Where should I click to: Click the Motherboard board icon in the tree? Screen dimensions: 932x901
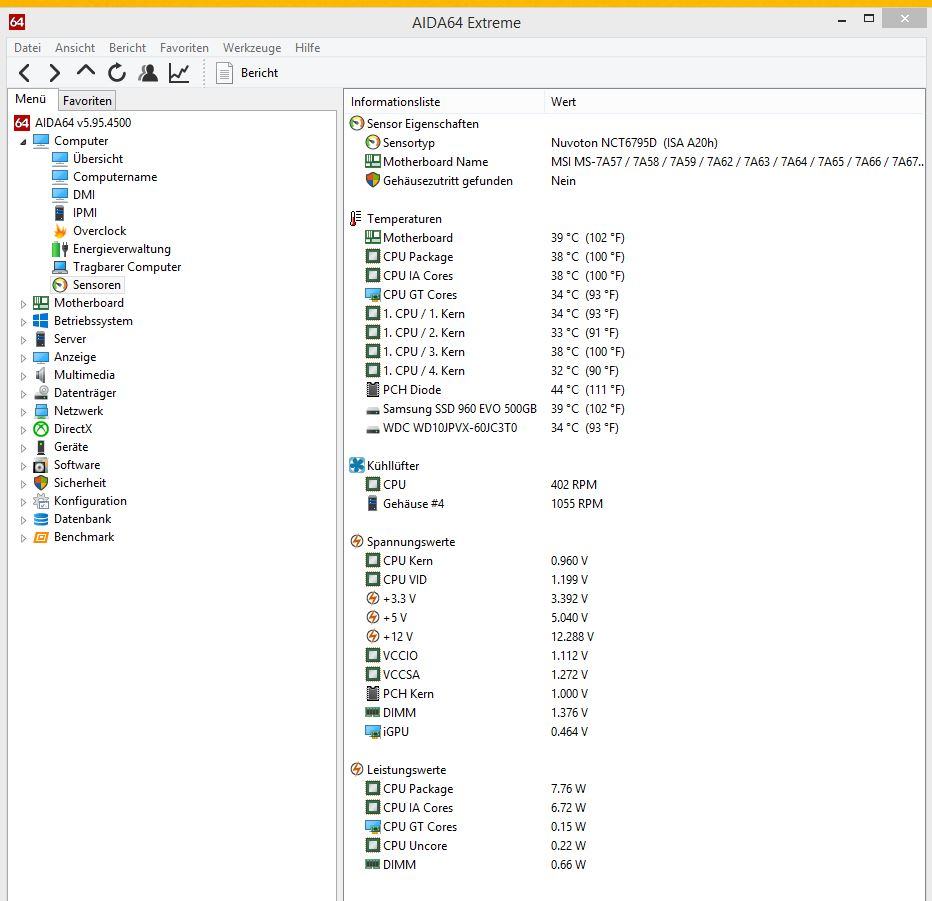[x=41, y=303]
